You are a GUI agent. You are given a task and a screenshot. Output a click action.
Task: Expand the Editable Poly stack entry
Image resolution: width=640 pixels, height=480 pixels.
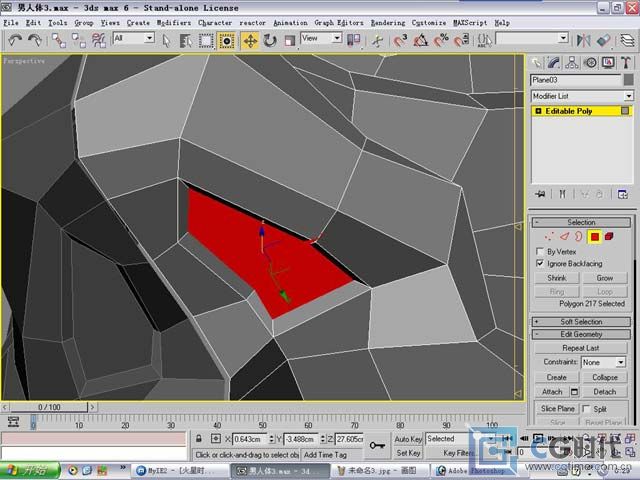pyautogui.click(x=538, y=111)
